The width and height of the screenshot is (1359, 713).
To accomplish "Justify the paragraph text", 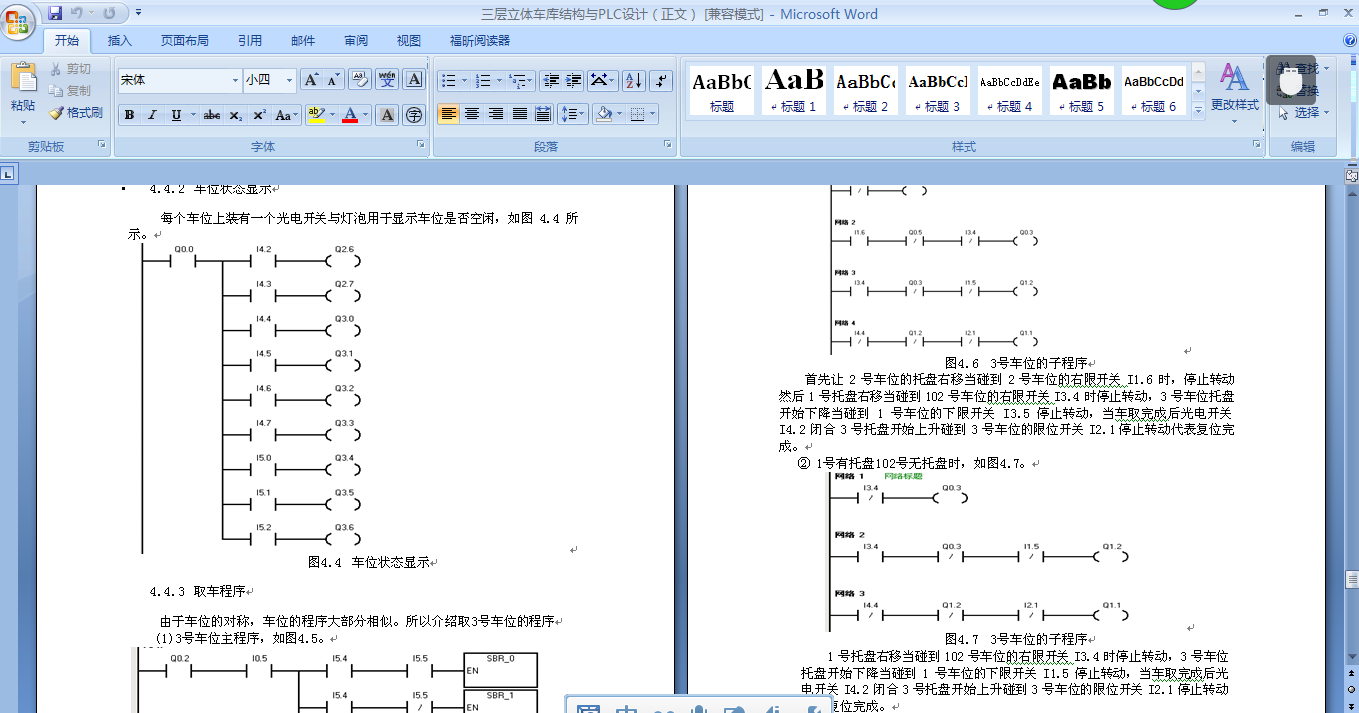I will pos(519,114).
